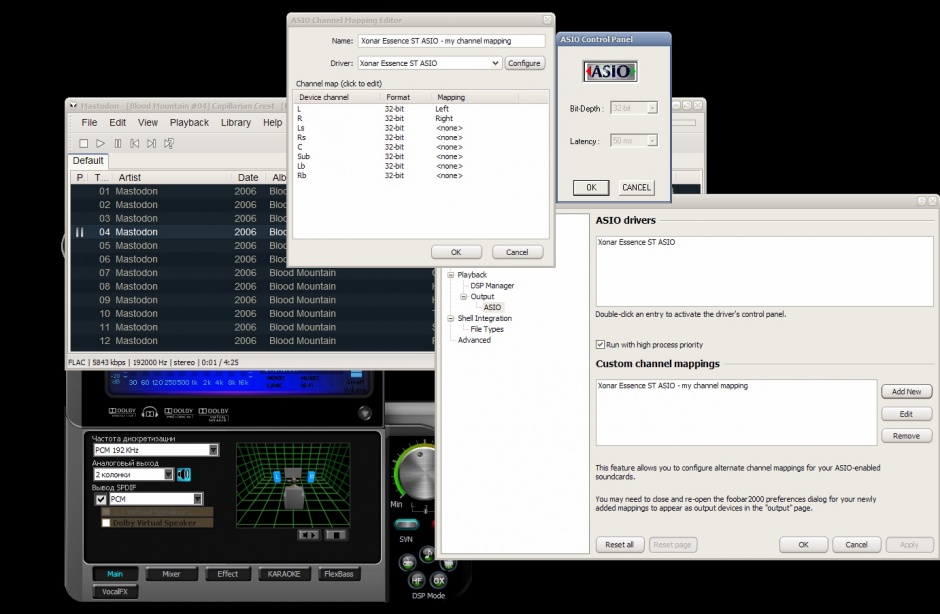Open the Playback menu in foobar2000
Viewport: 940px width, 614px height.
(x=189, y=122)
